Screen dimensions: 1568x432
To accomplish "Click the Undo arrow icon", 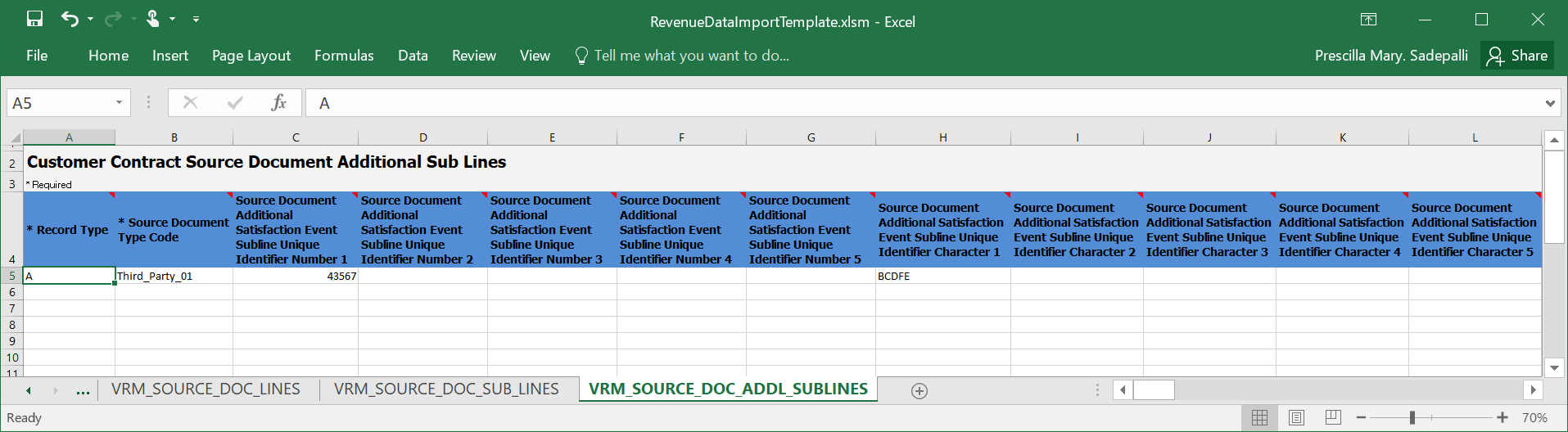I will [70, 19].
